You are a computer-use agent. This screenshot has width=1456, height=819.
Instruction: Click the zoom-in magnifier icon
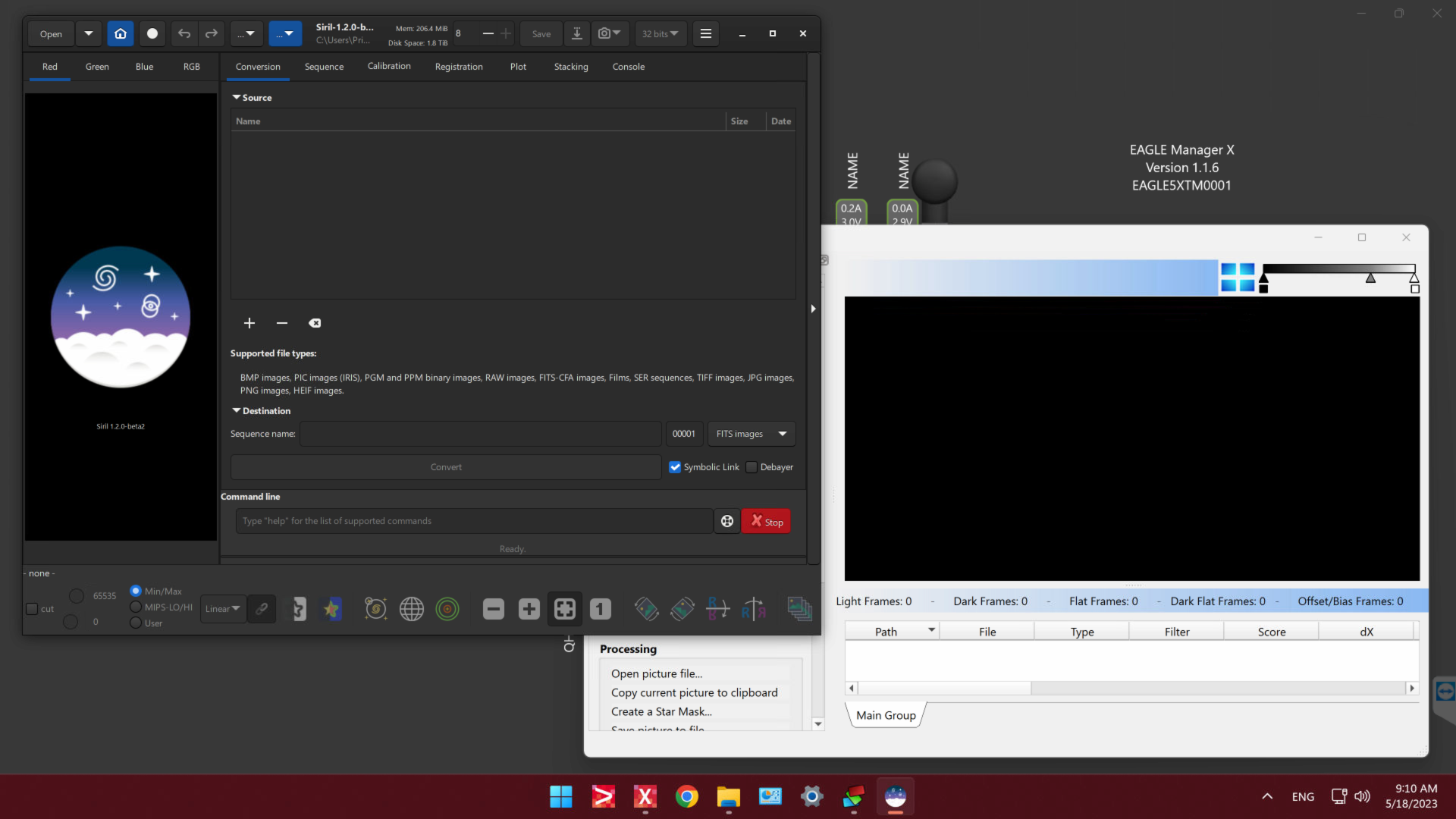pos(528,608)
